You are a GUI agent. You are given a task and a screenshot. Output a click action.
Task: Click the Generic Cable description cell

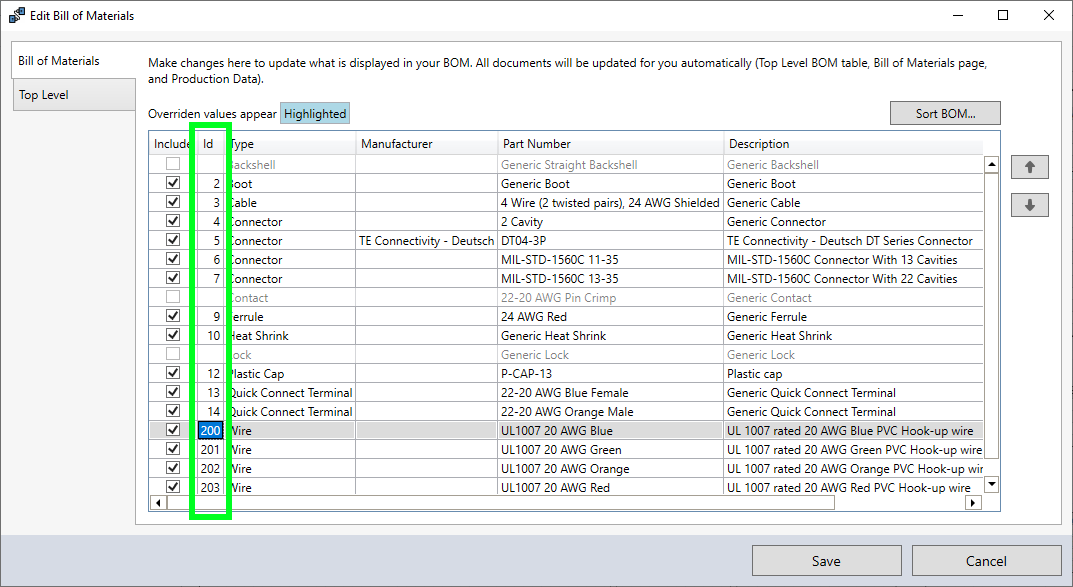coord(853,203)
